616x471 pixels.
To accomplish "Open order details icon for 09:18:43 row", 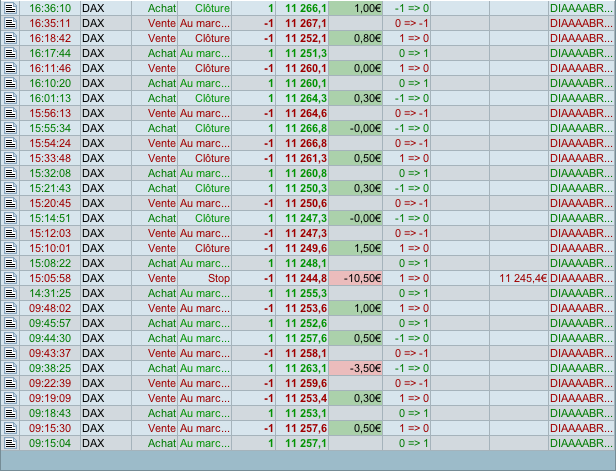I will [11, 413].
